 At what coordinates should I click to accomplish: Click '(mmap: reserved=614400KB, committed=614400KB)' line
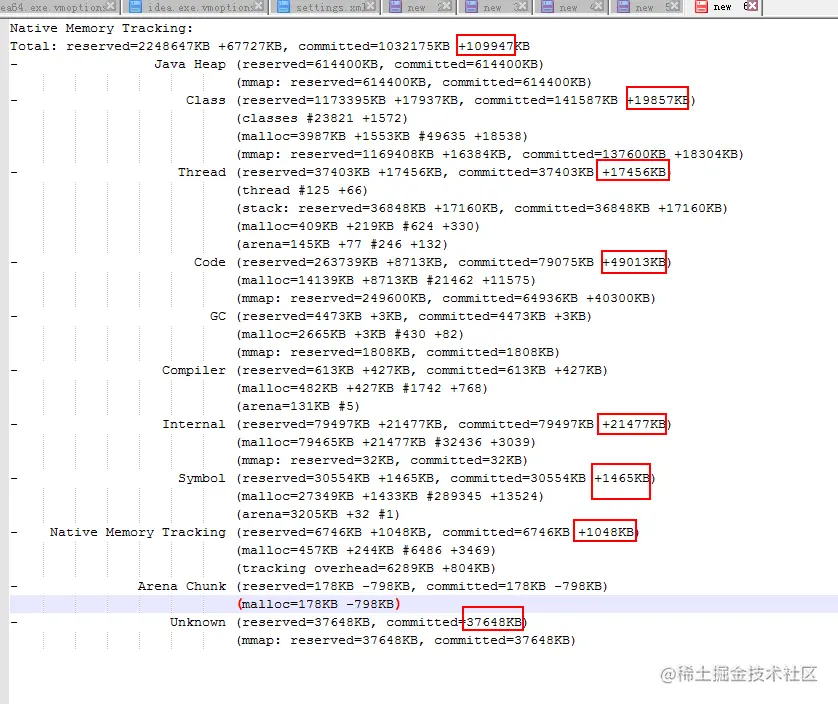414,82
